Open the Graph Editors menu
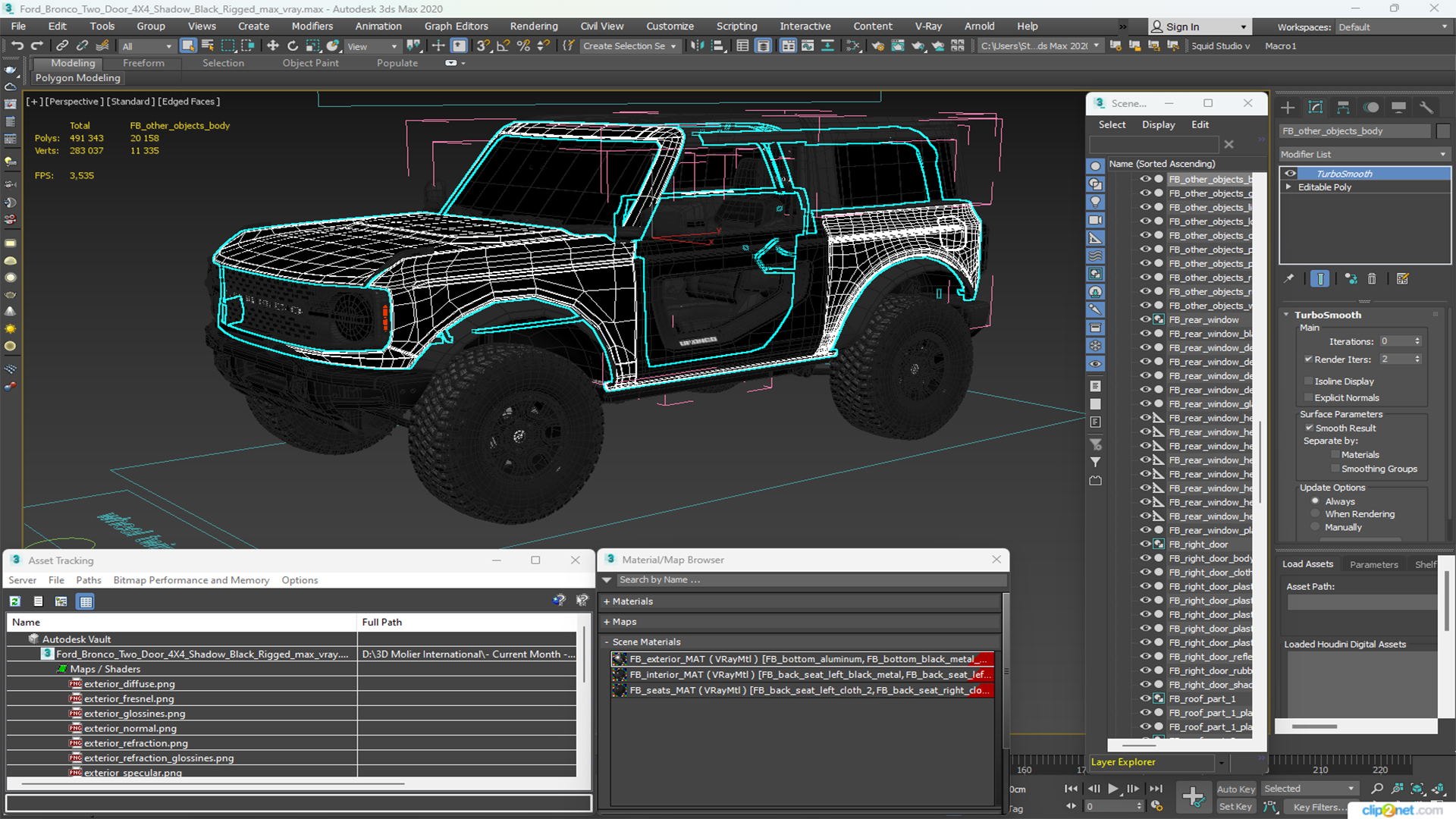 click(456, 26)
